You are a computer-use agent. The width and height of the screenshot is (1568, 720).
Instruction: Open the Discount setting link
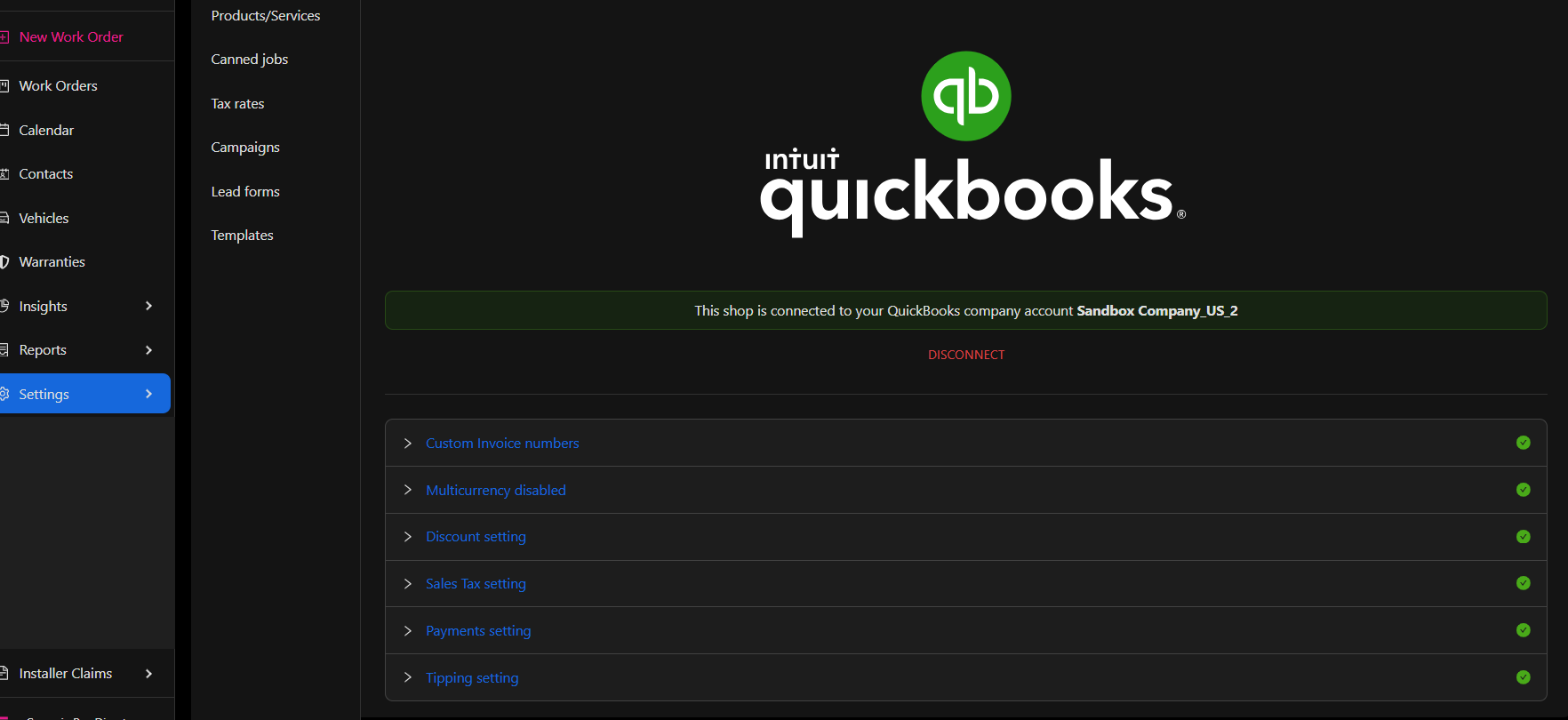[x=476, y=537]
